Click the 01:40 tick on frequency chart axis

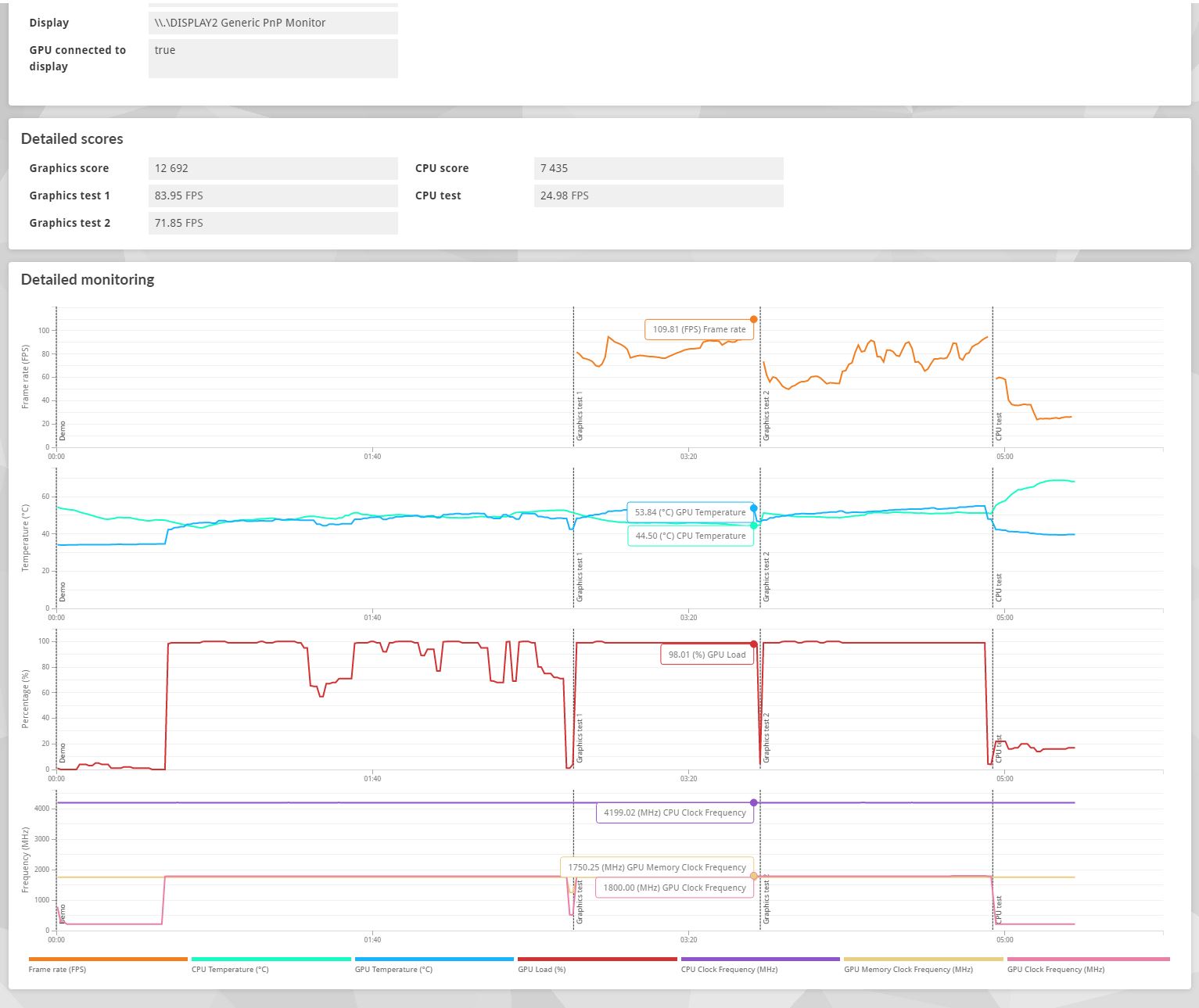click(x=372, y=940)
